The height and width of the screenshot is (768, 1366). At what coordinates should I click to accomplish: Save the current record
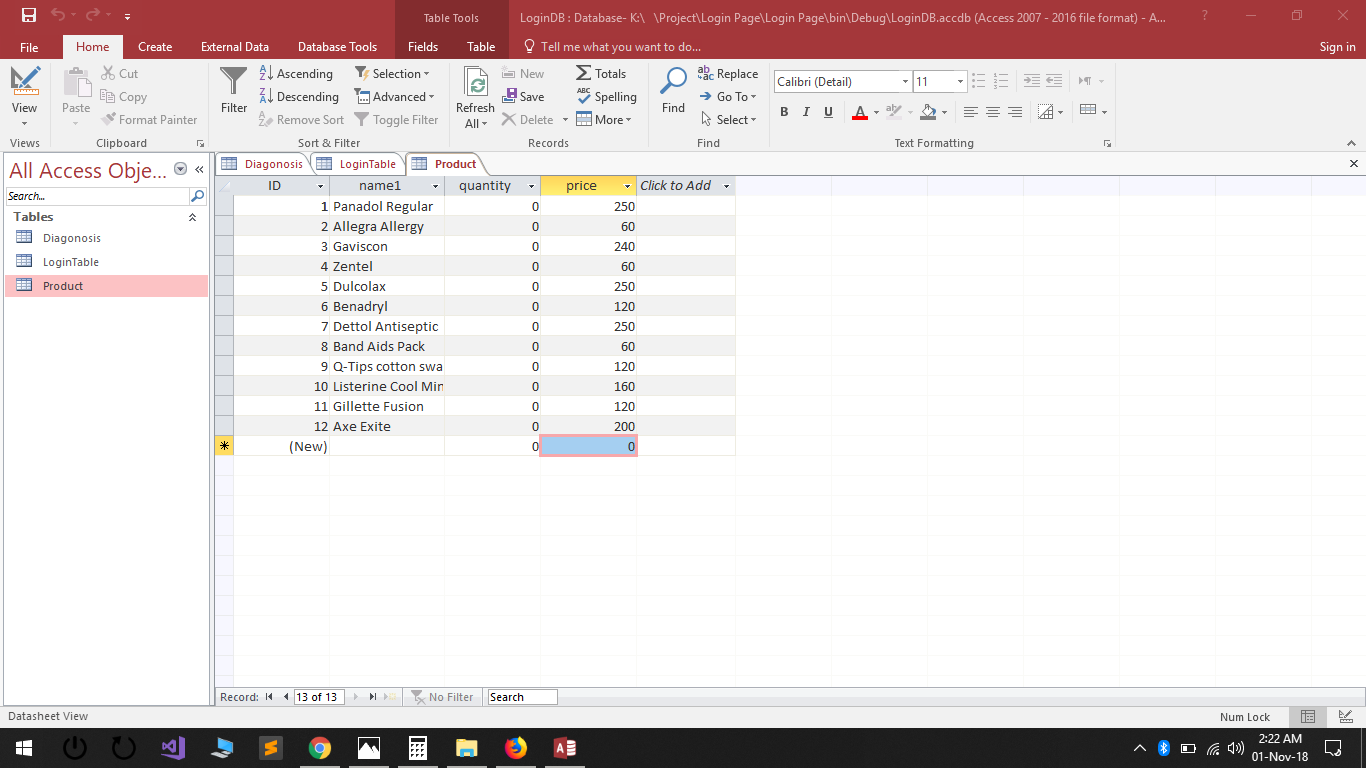coord(523,97)
